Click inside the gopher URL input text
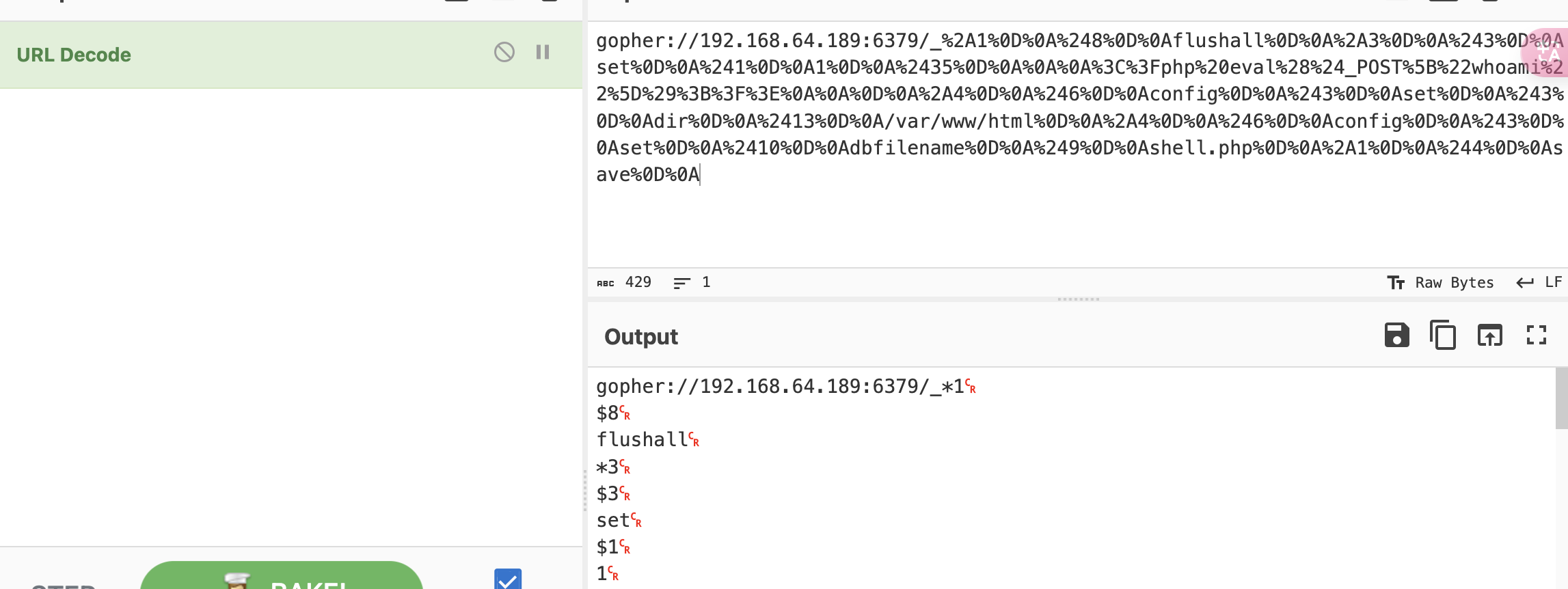This screenshot has width=1568, height=589. 1079,107
